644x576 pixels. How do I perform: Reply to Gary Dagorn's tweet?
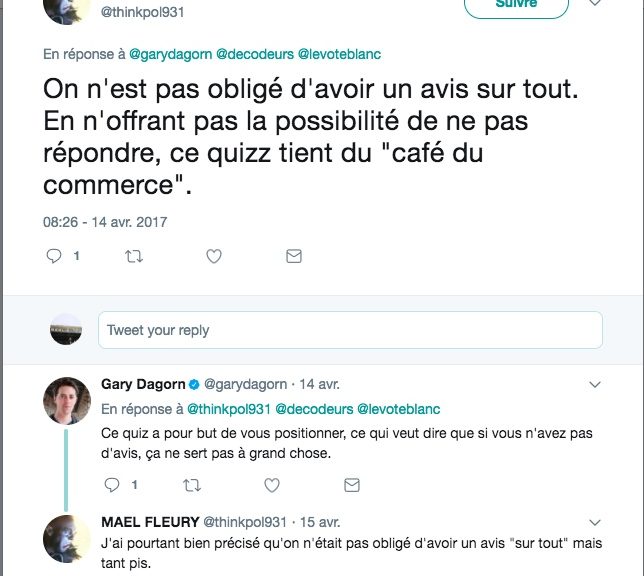pyautogui.click(x=112, y=485)
